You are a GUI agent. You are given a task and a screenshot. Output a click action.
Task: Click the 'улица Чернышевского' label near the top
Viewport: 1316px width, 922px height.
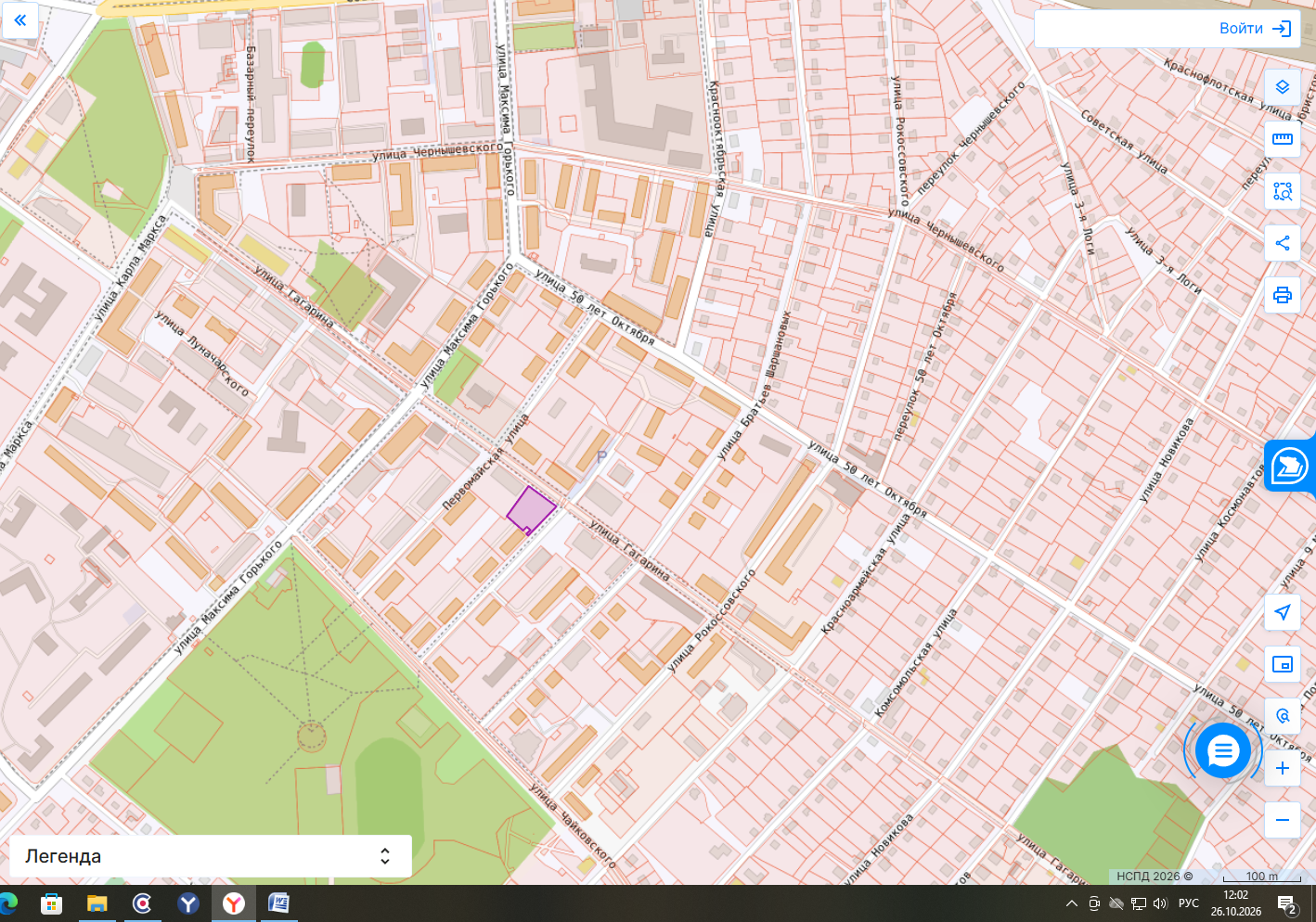coord(437,149)
